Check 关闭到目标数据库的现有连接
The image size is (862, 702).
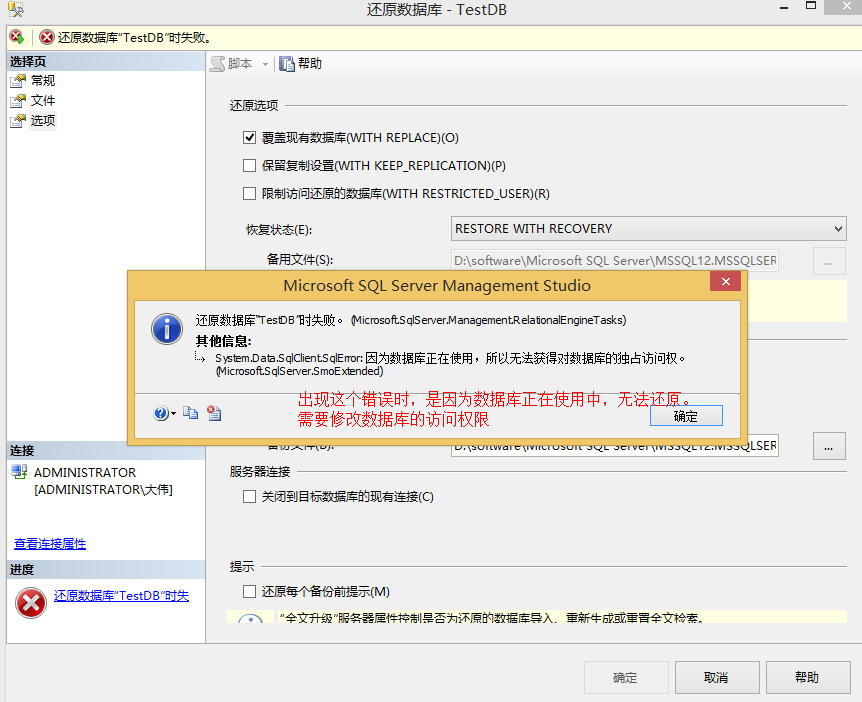pos(249,497)
